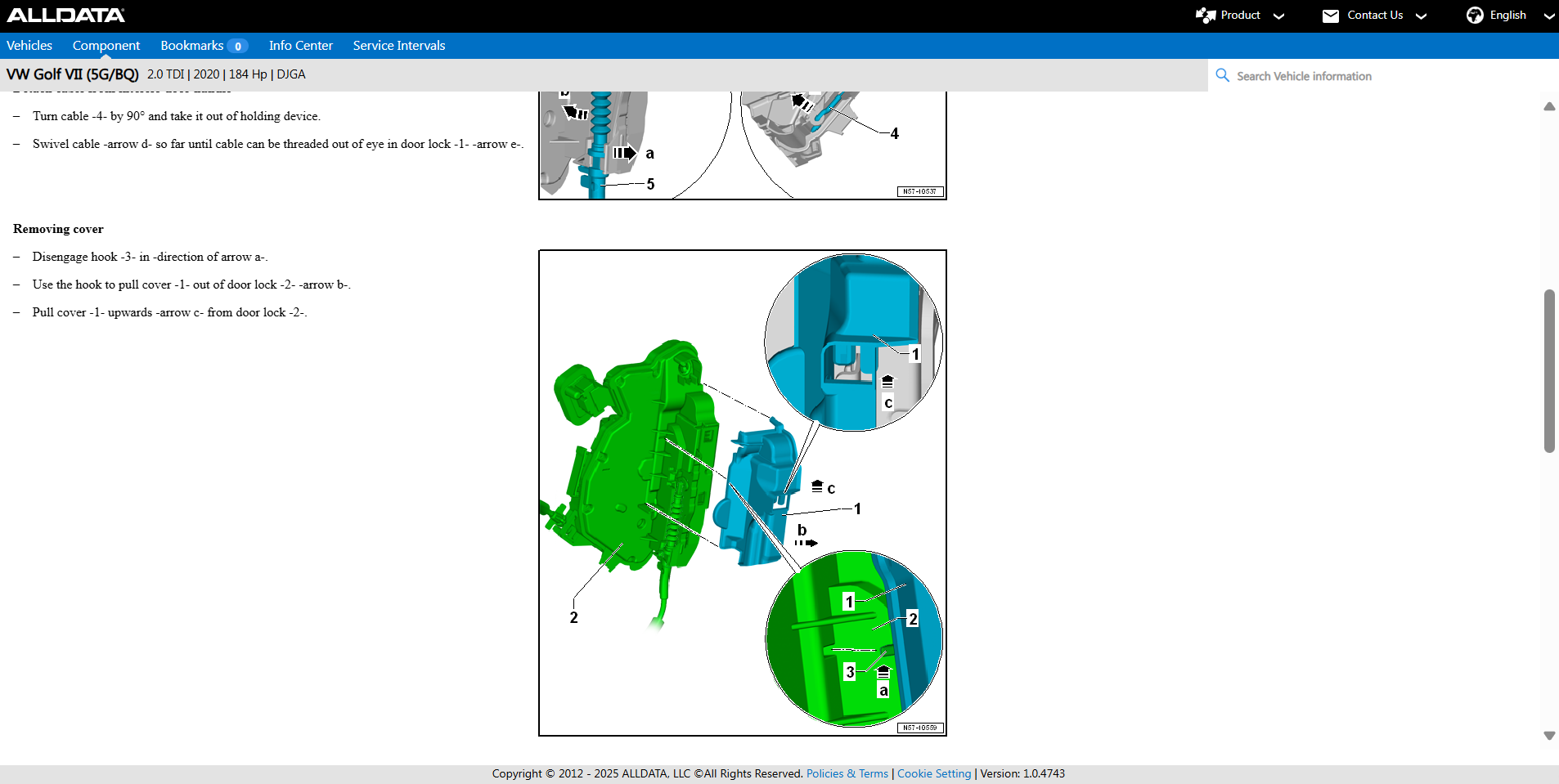Viewport: 1559px width, 784px height.
Task: Click scrollbar down arrow
Action: pos(1549,736)
